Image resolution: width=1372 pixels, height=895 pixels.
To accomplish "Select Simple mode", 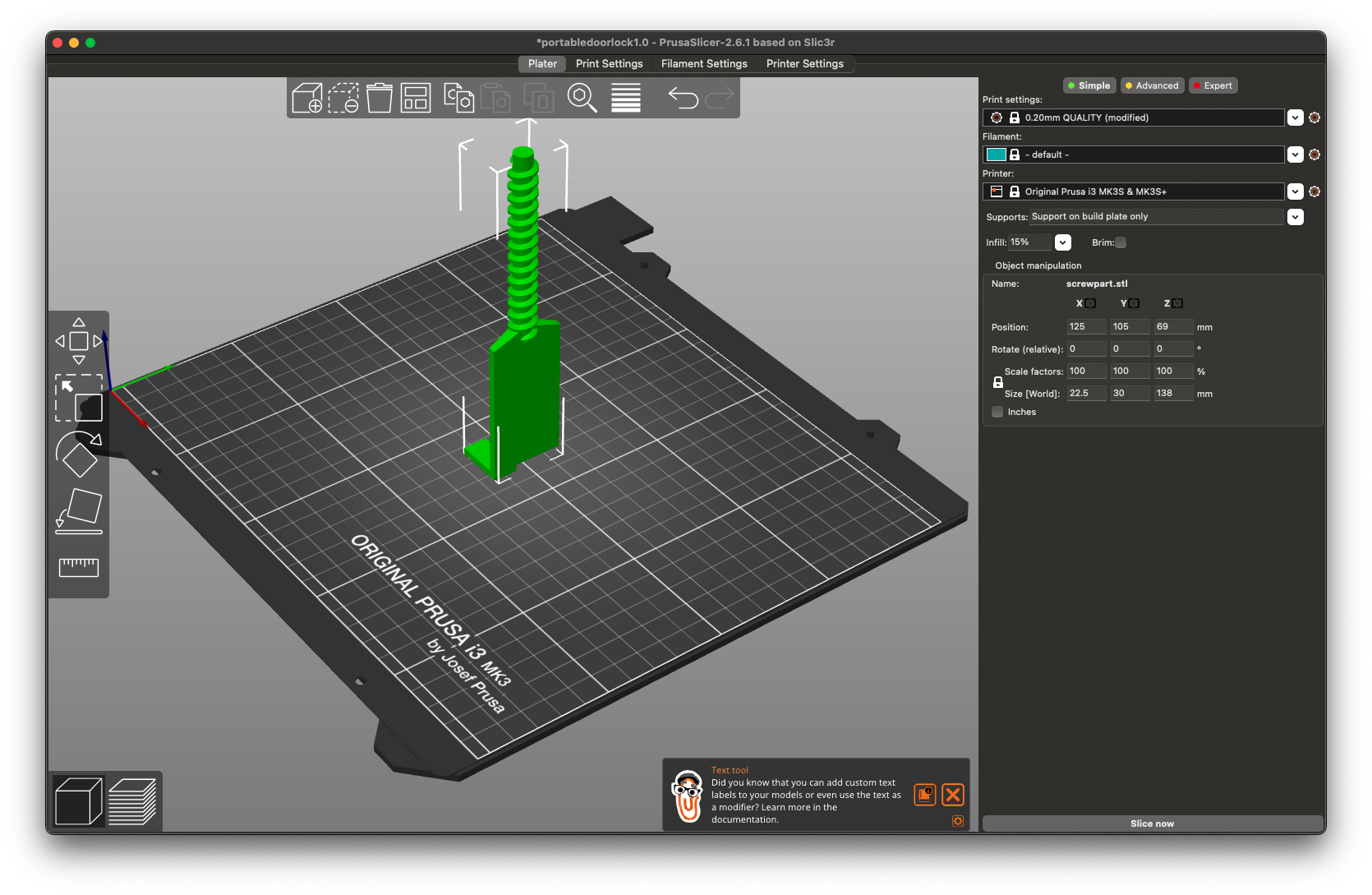I will 1089,85.
